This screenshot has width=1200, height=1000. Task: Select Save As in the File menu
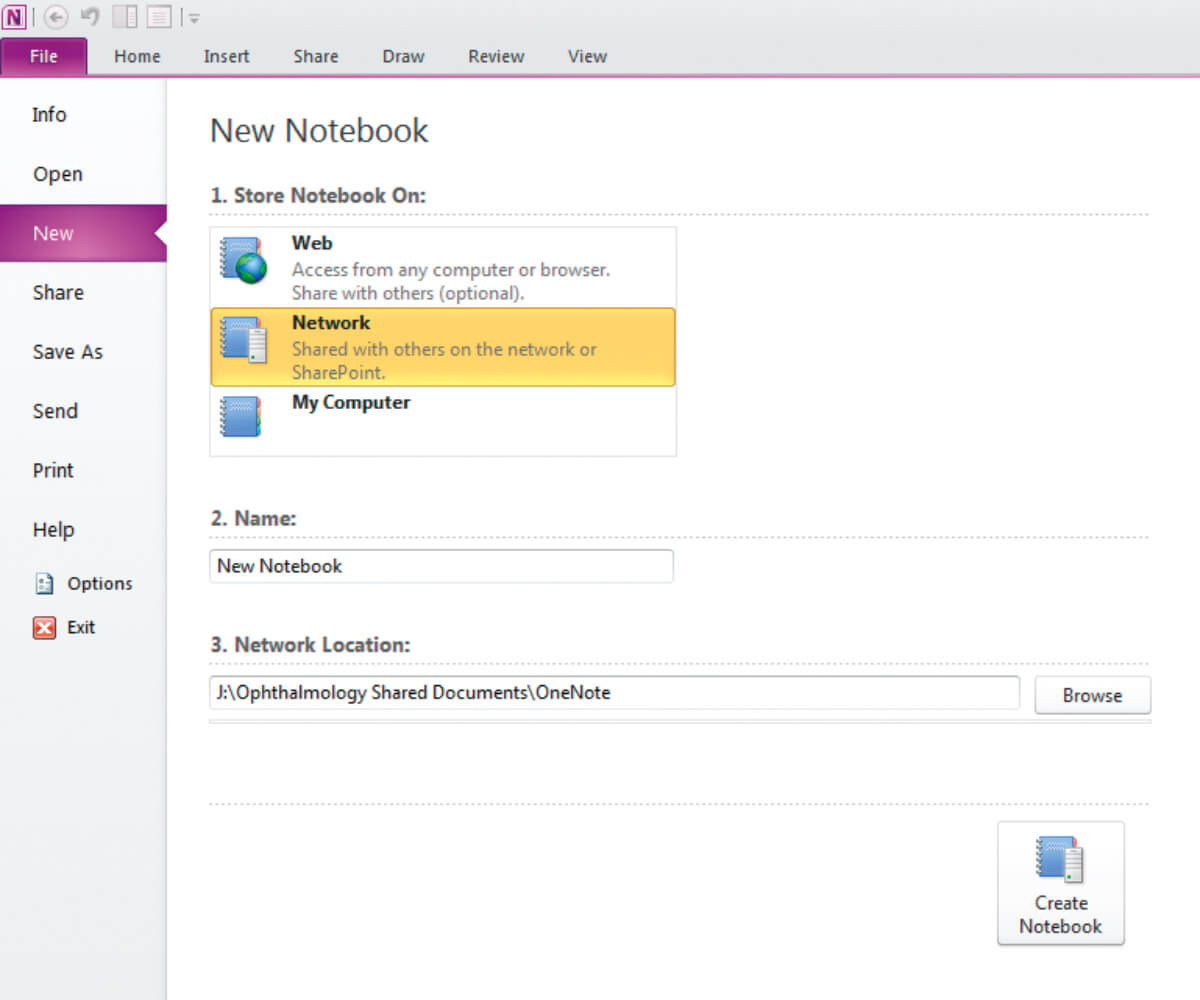[67, 352]
